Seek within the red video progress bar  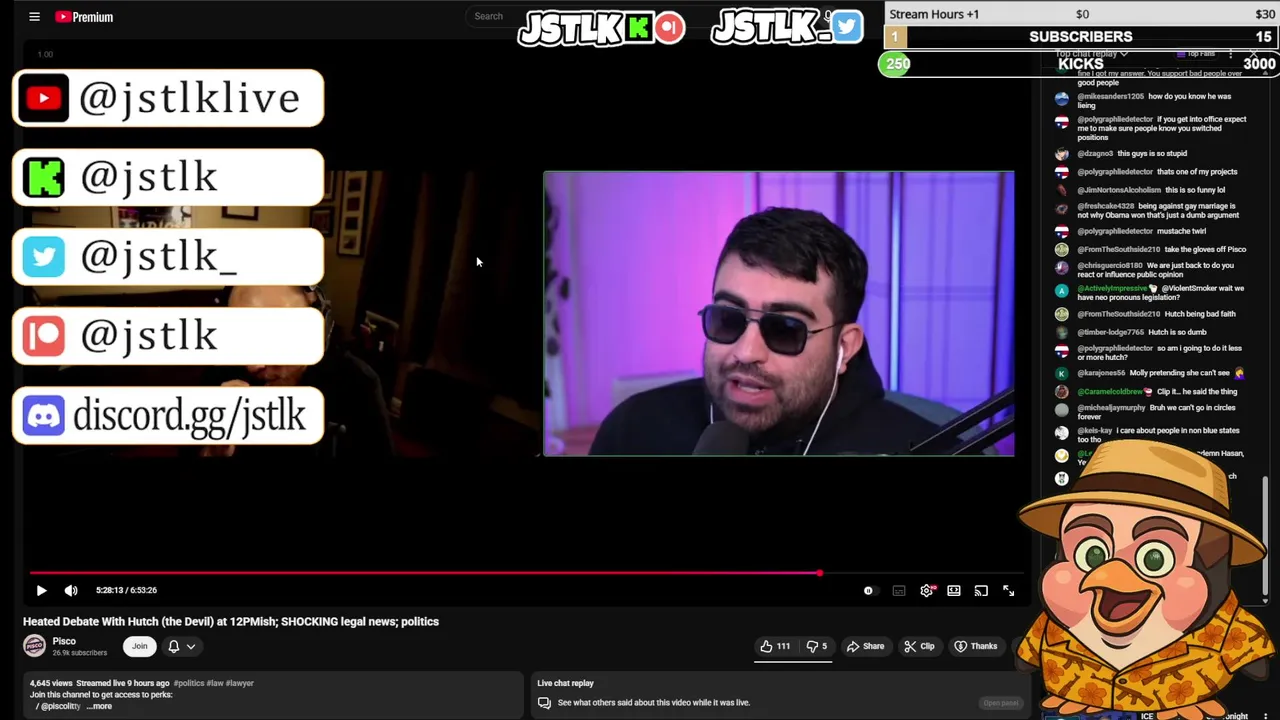pos(424,573)
